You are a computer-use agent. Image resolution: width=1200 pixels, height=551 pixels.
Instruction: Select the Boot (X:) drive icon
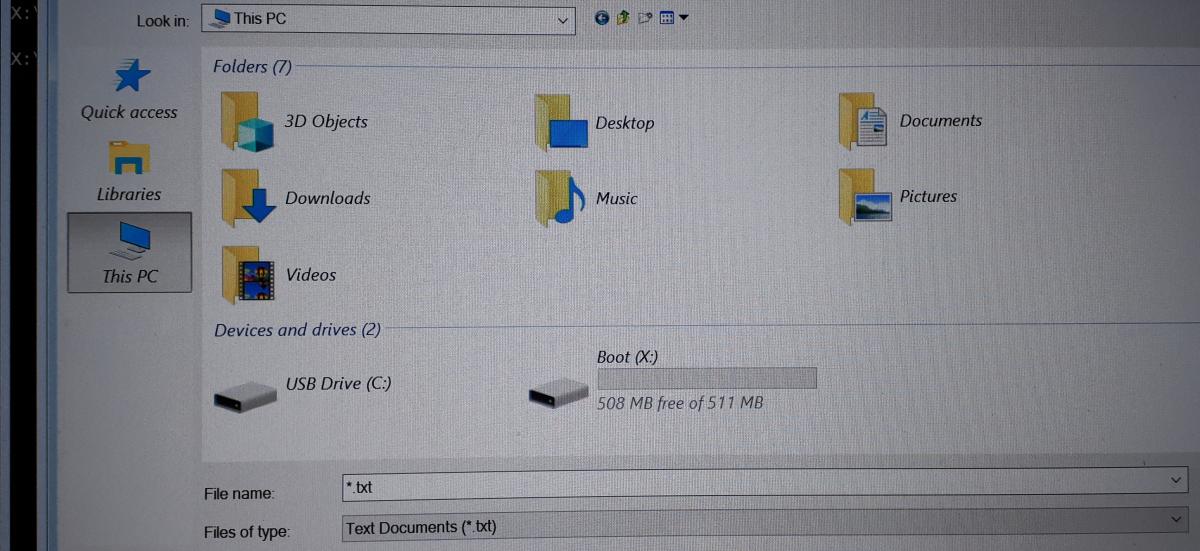point(558,392)
